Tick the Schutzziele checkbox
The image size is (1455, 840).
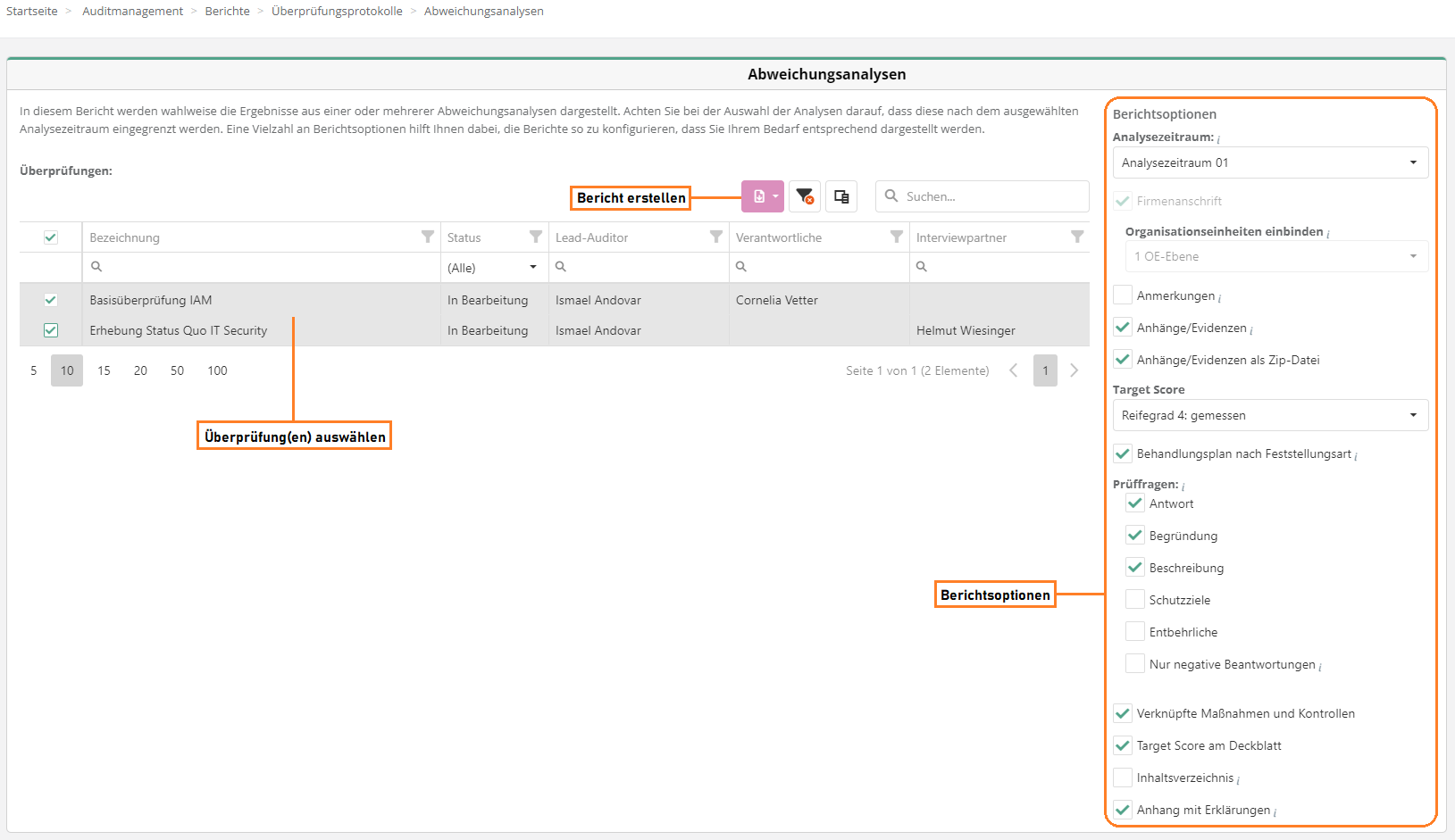(1135, 600)
